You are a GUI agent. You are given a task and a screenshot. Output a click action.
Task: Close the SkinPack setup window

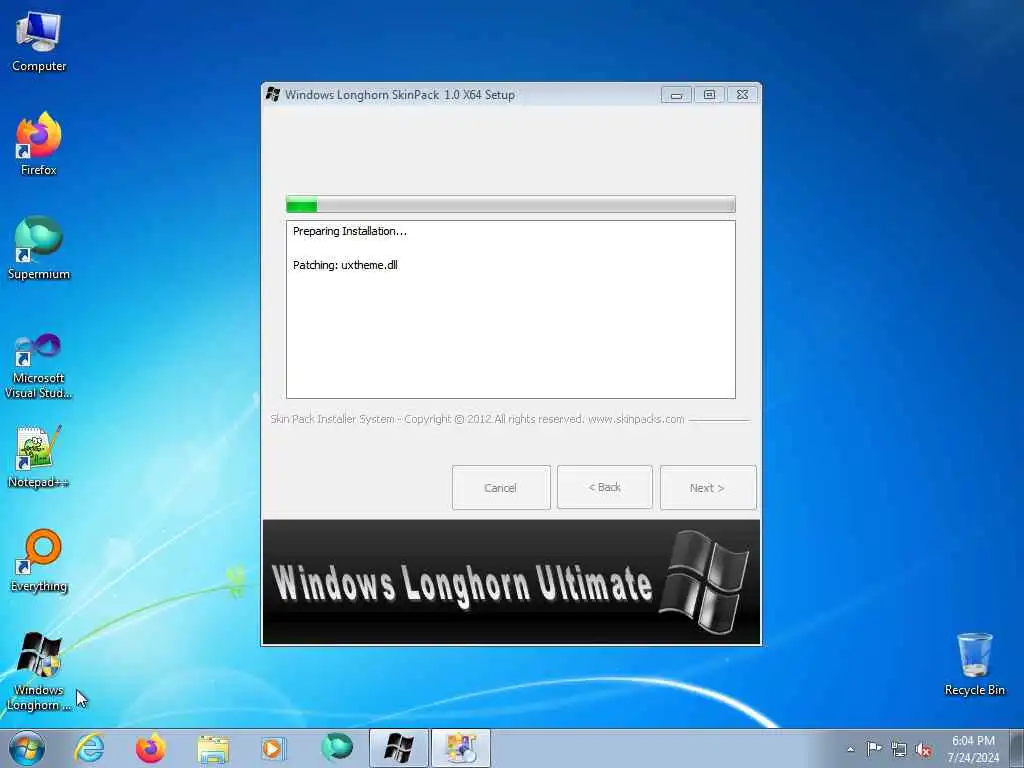(743, 95)
